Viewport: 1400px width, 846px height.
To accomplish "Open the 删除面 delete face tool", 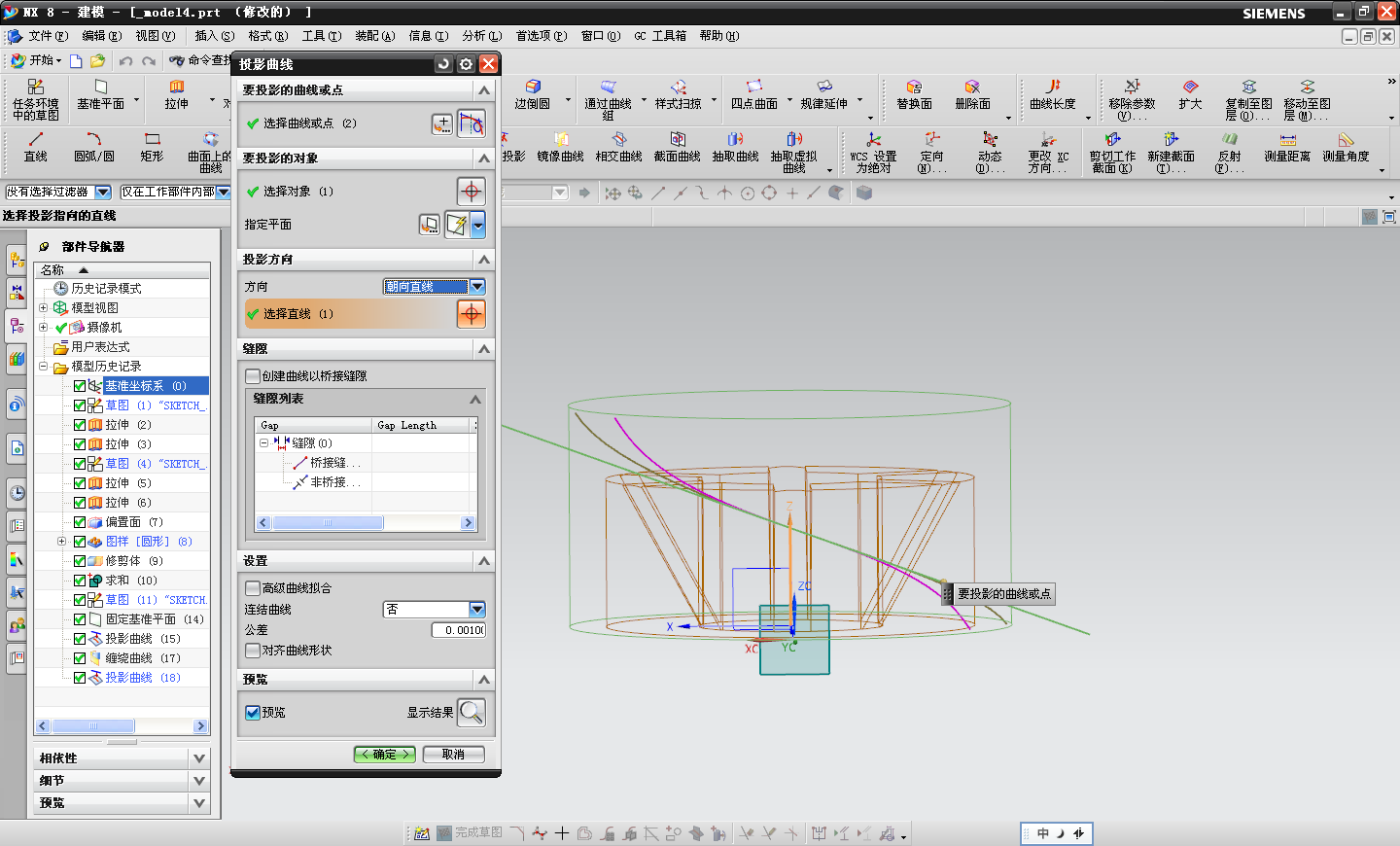I will point(972,95).
